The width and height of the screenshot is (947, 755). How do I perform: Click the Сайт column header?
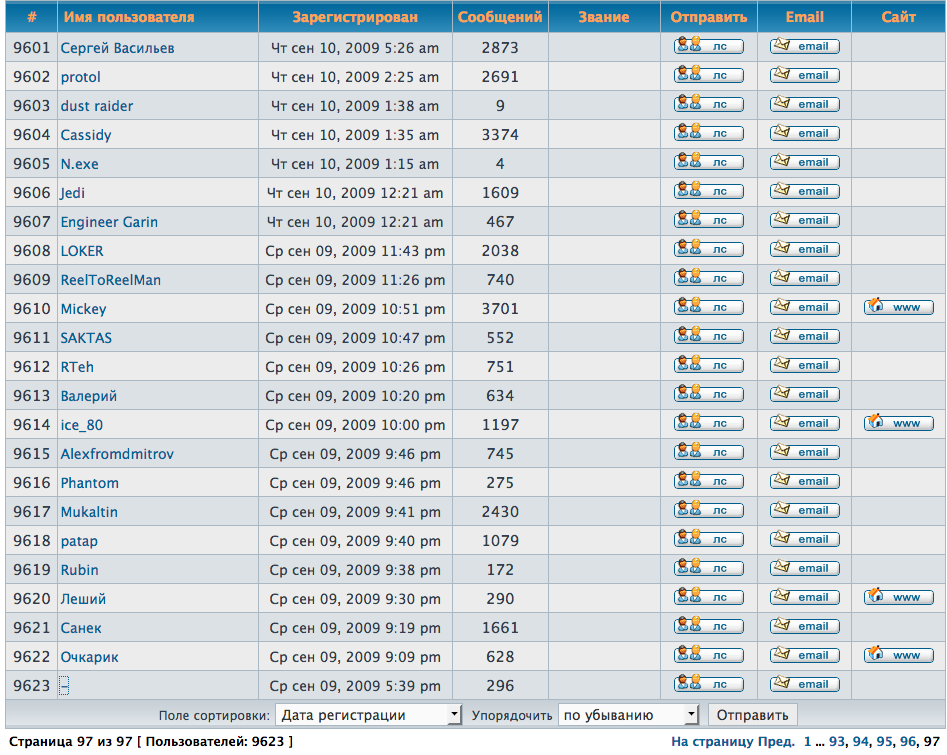point(899,17)
